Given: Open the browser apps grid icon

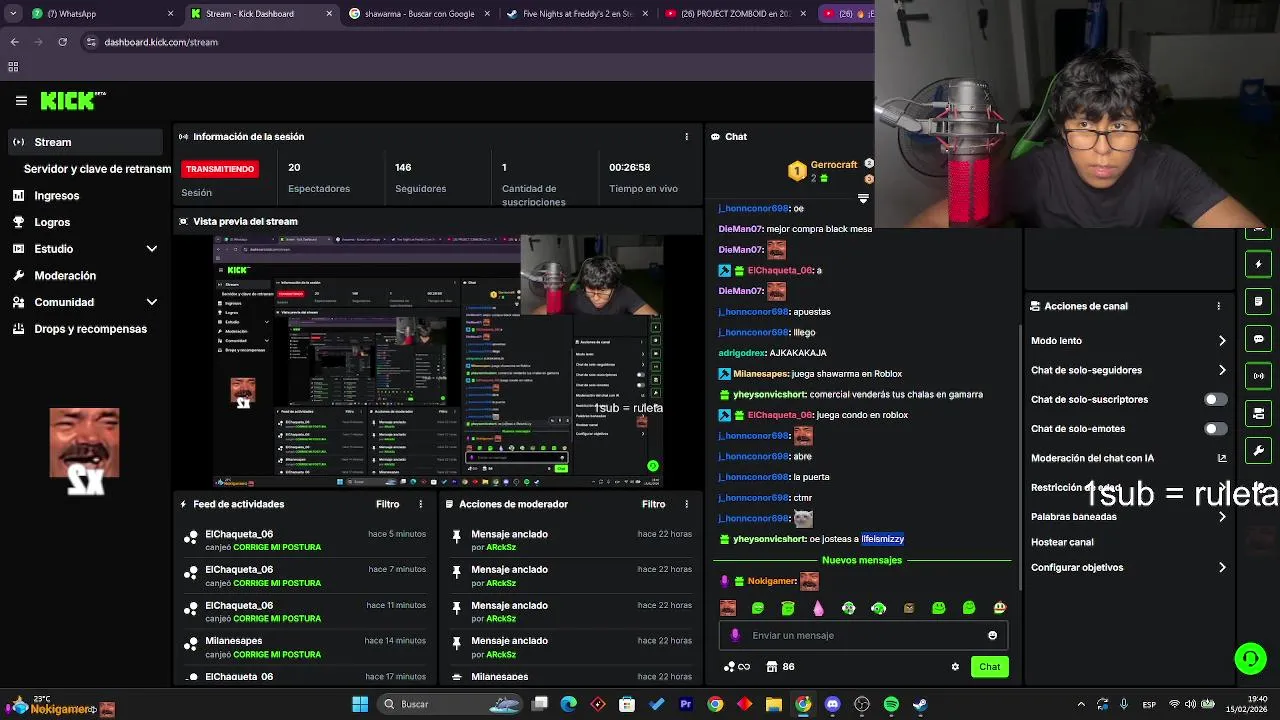Looking at the screenshot, I should (13, 67).
